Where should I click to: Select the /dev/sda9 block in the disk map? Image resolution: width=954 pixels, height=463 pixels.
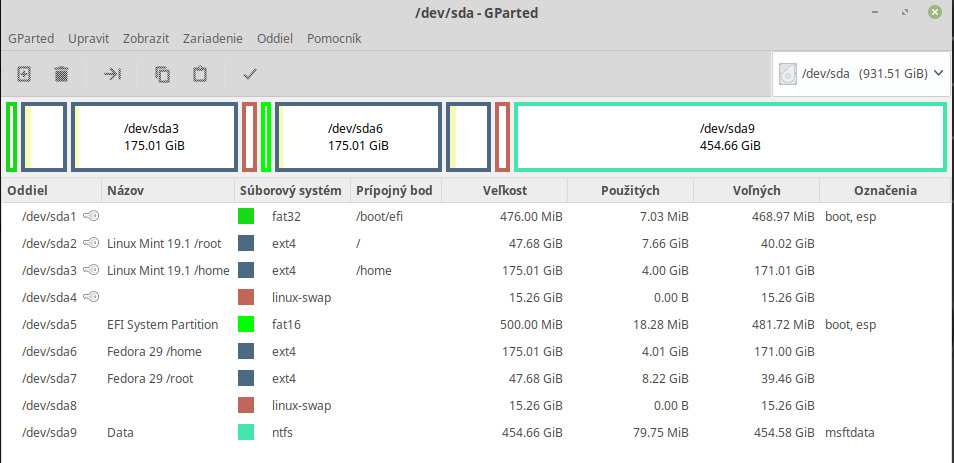(729, 137)
